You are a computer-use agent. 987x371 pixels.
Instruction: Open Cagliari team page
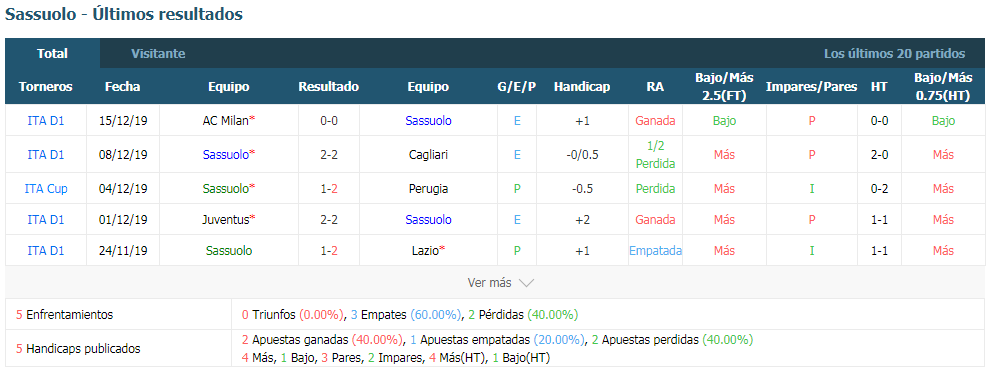(x=428, y=154)
